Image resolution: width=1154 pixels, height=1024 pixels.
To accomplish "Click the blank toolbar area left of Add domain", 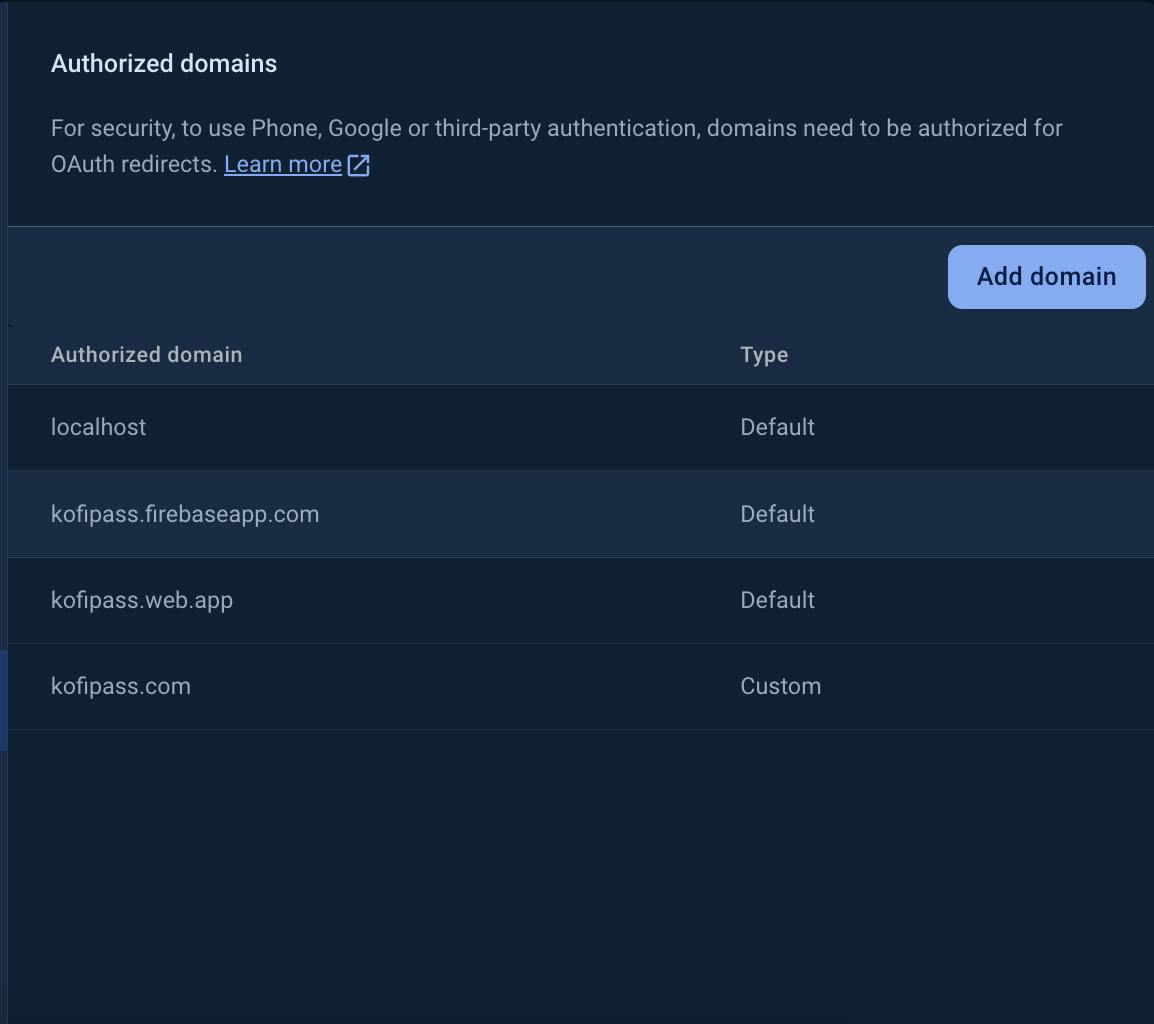I will [480, 277].
